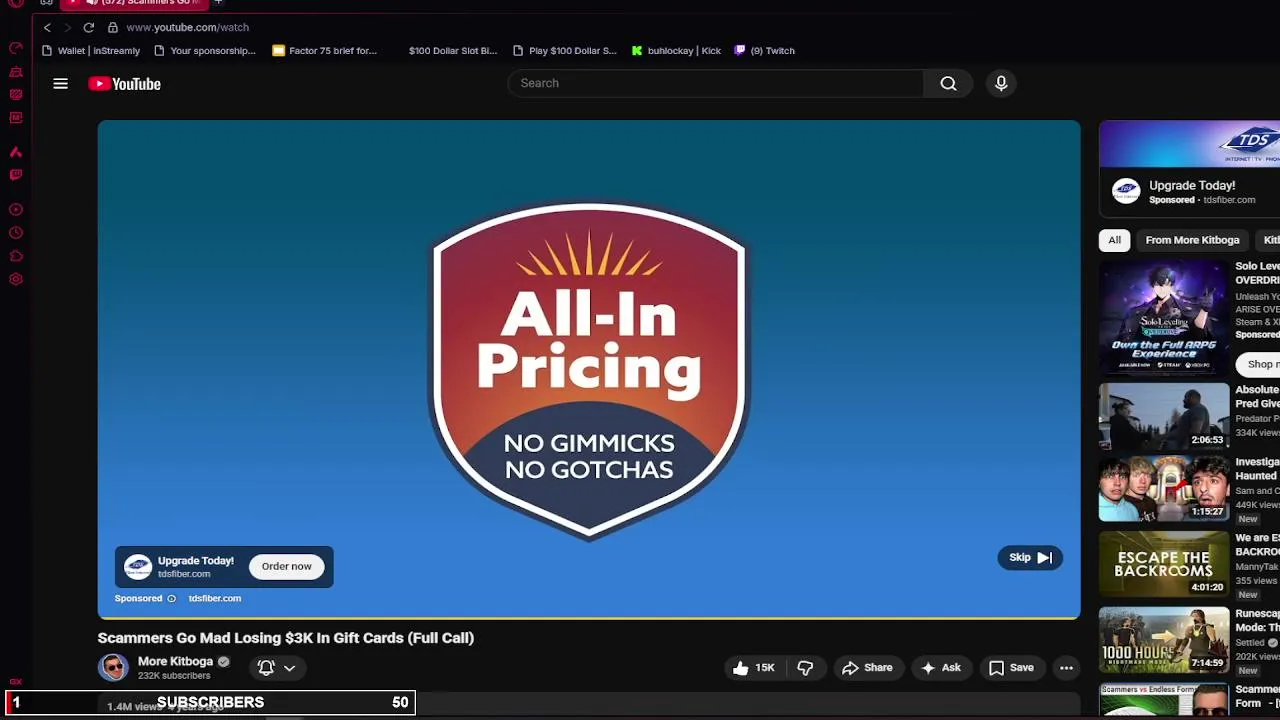The image size is (1280, 720).
Task: Open Your sponsorship bookmark
Action: pyautogui.click(x=205, y=50)
